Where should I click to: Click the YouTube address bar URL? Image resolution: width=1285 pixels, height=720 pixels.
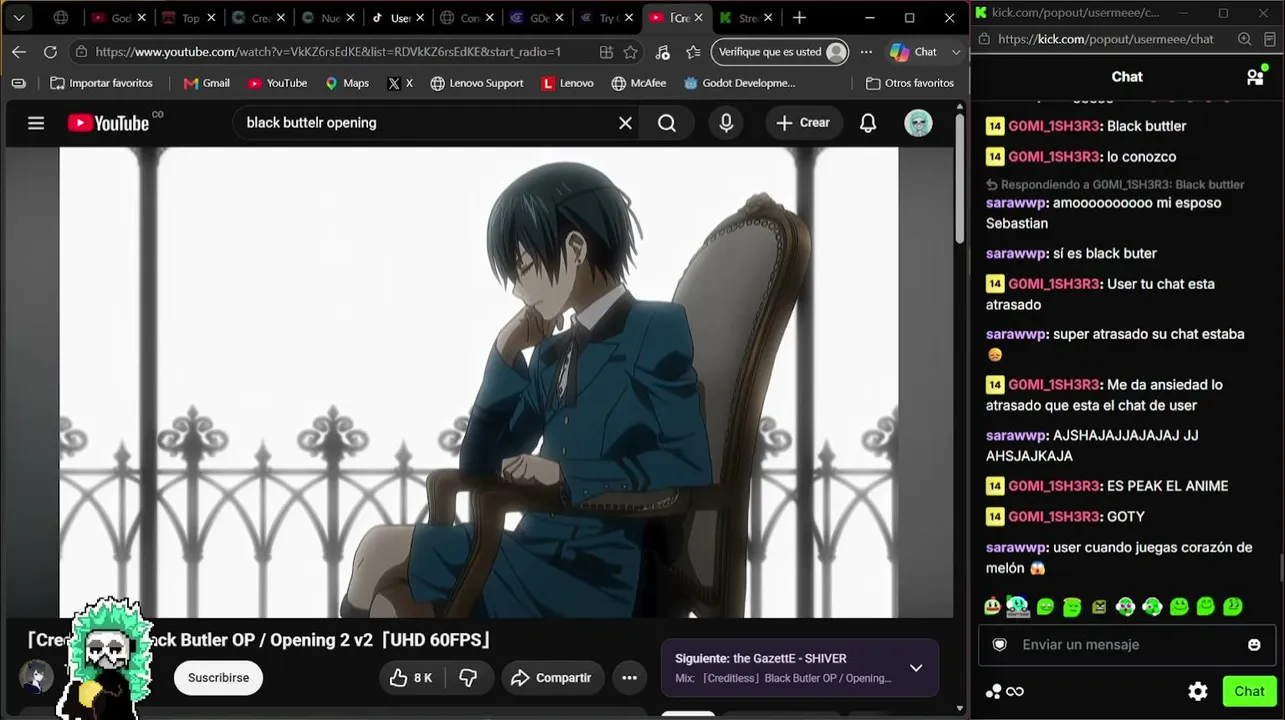(328, 52)
